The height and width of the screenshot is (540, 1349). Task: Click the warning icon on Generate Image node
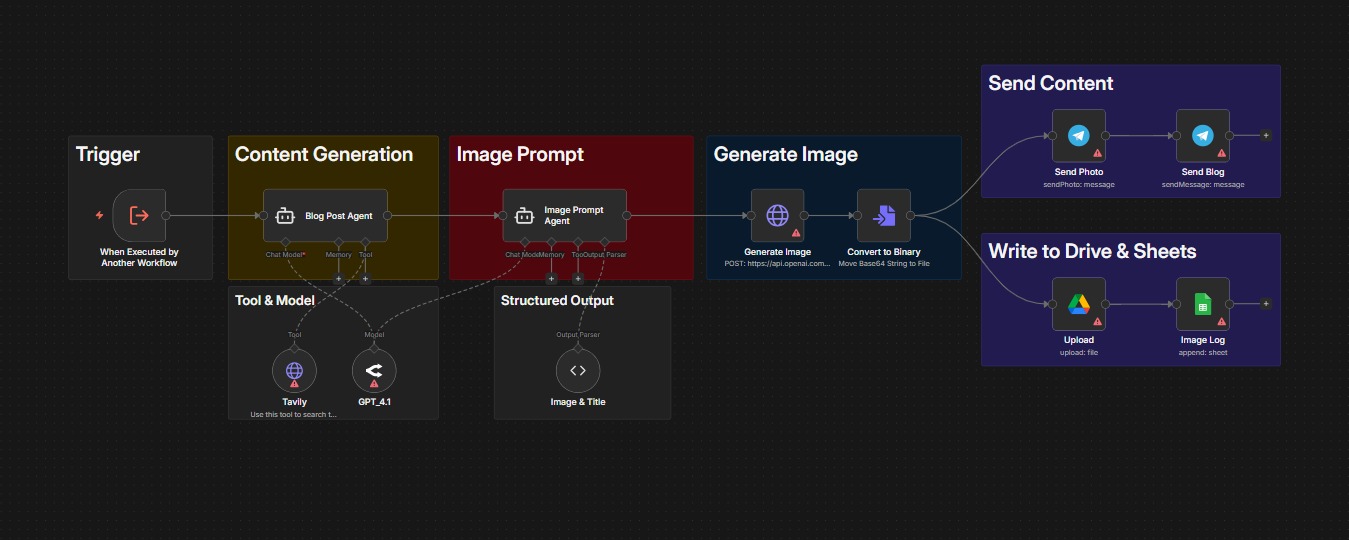(x=797, y=233)
